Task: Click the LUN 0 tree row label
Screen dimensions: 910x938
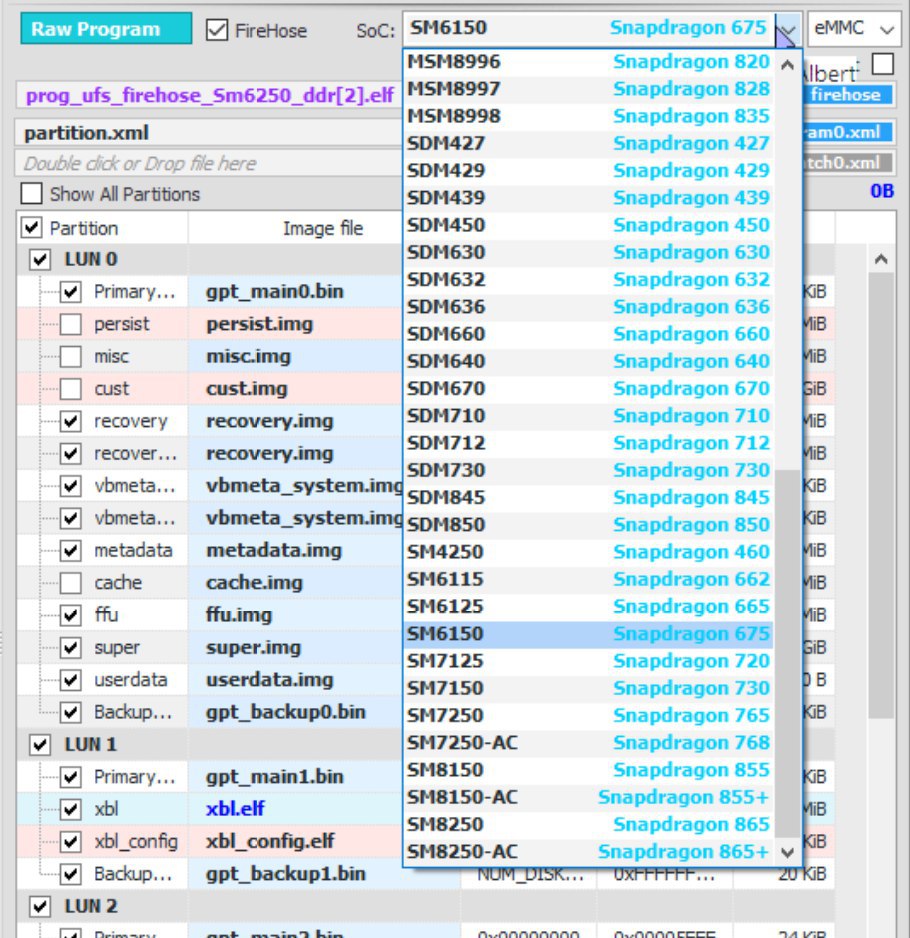Action: (x=91, y=259)
